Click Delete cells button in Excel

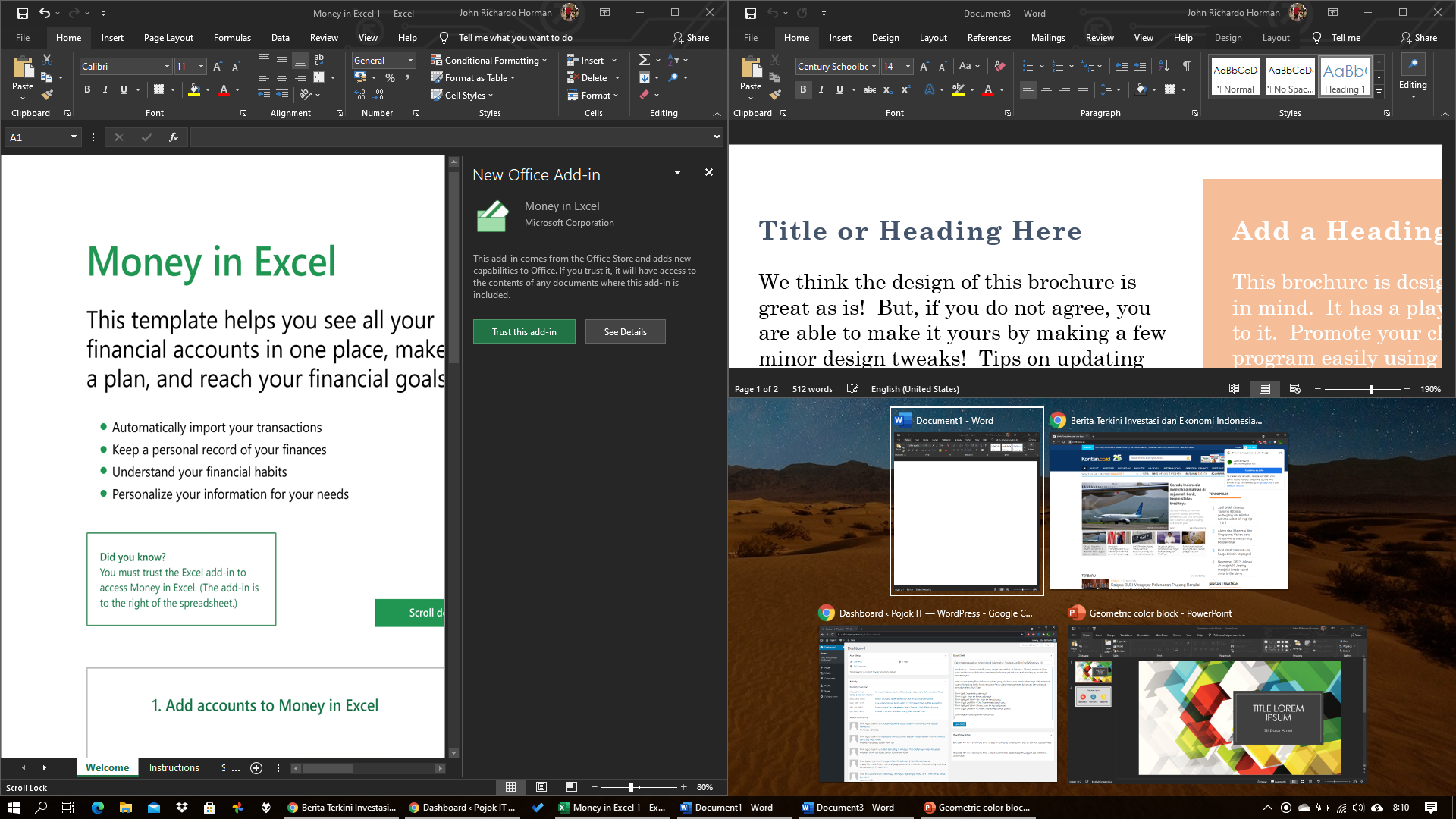[x=587, y=77]
